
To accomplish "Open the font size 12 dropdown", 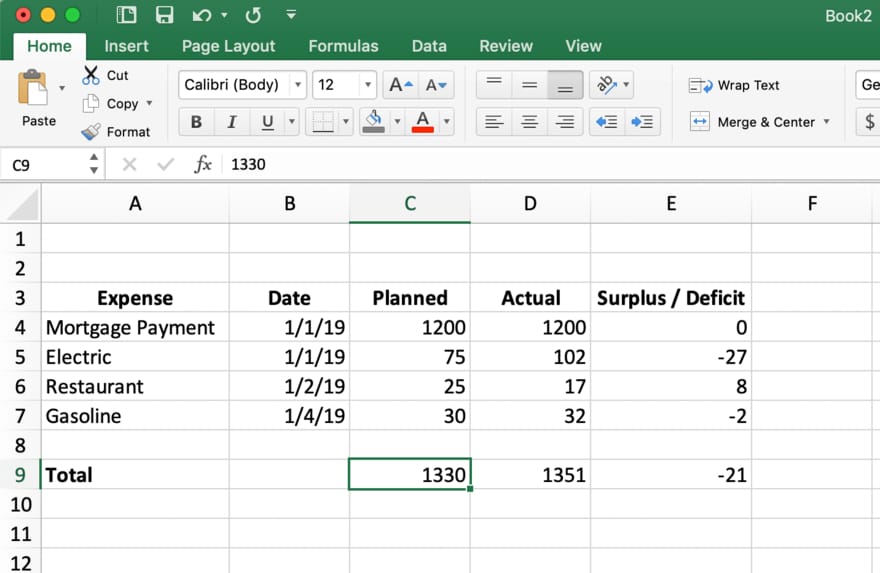I will tap(368, 85).
